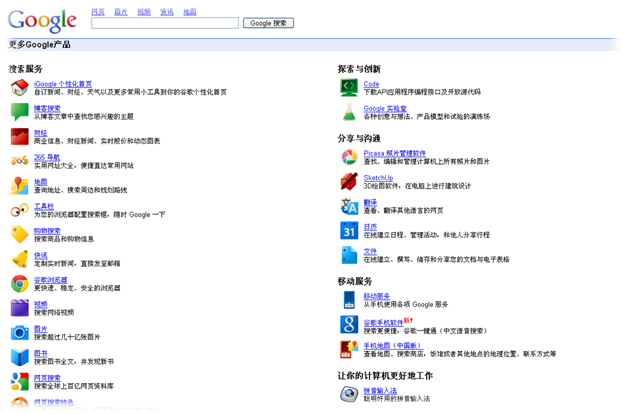Open the 移动服务 link
625x413 pixels.
coord(377,296)
